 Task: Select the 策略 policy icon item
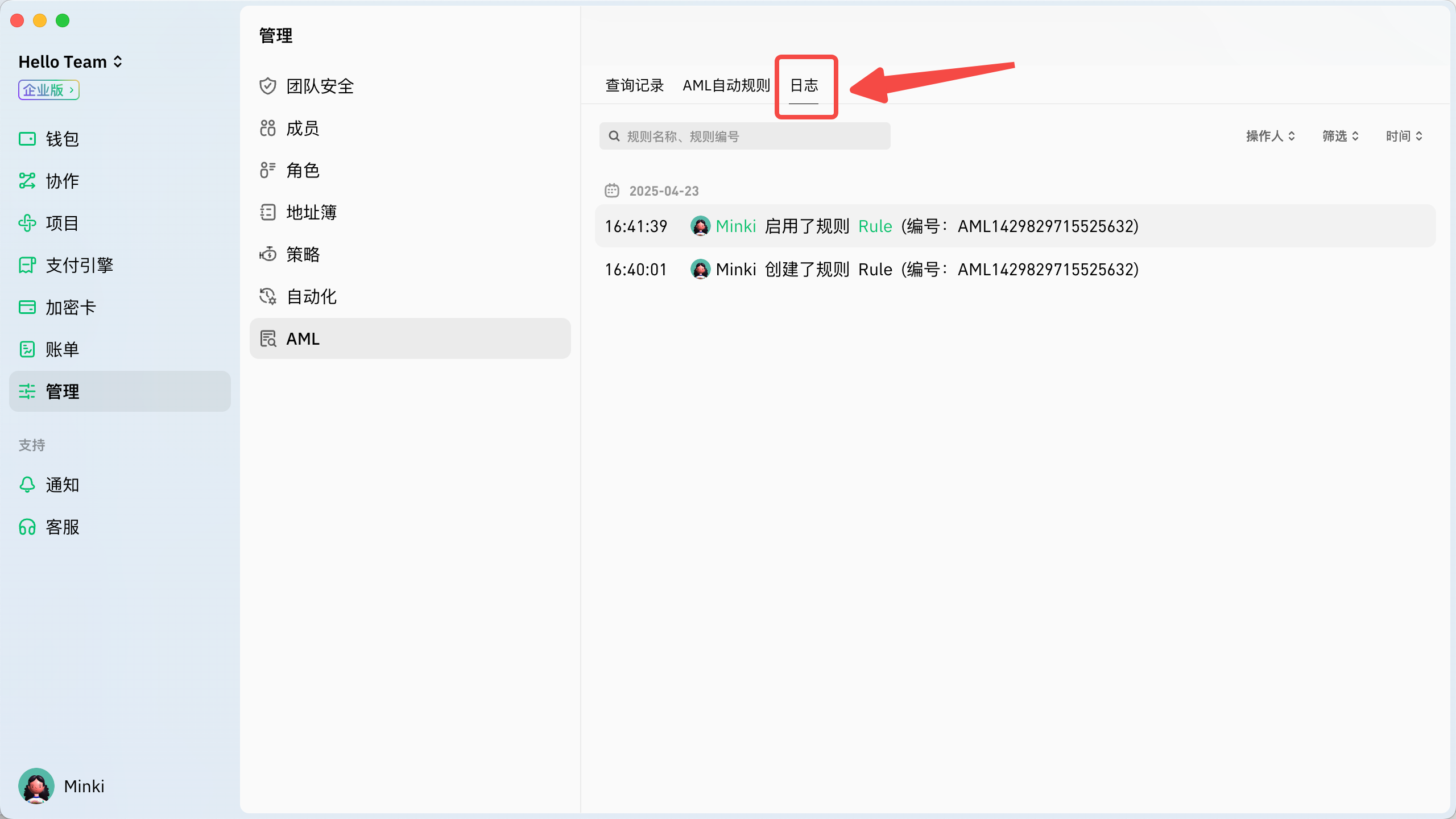pos(268,254)
